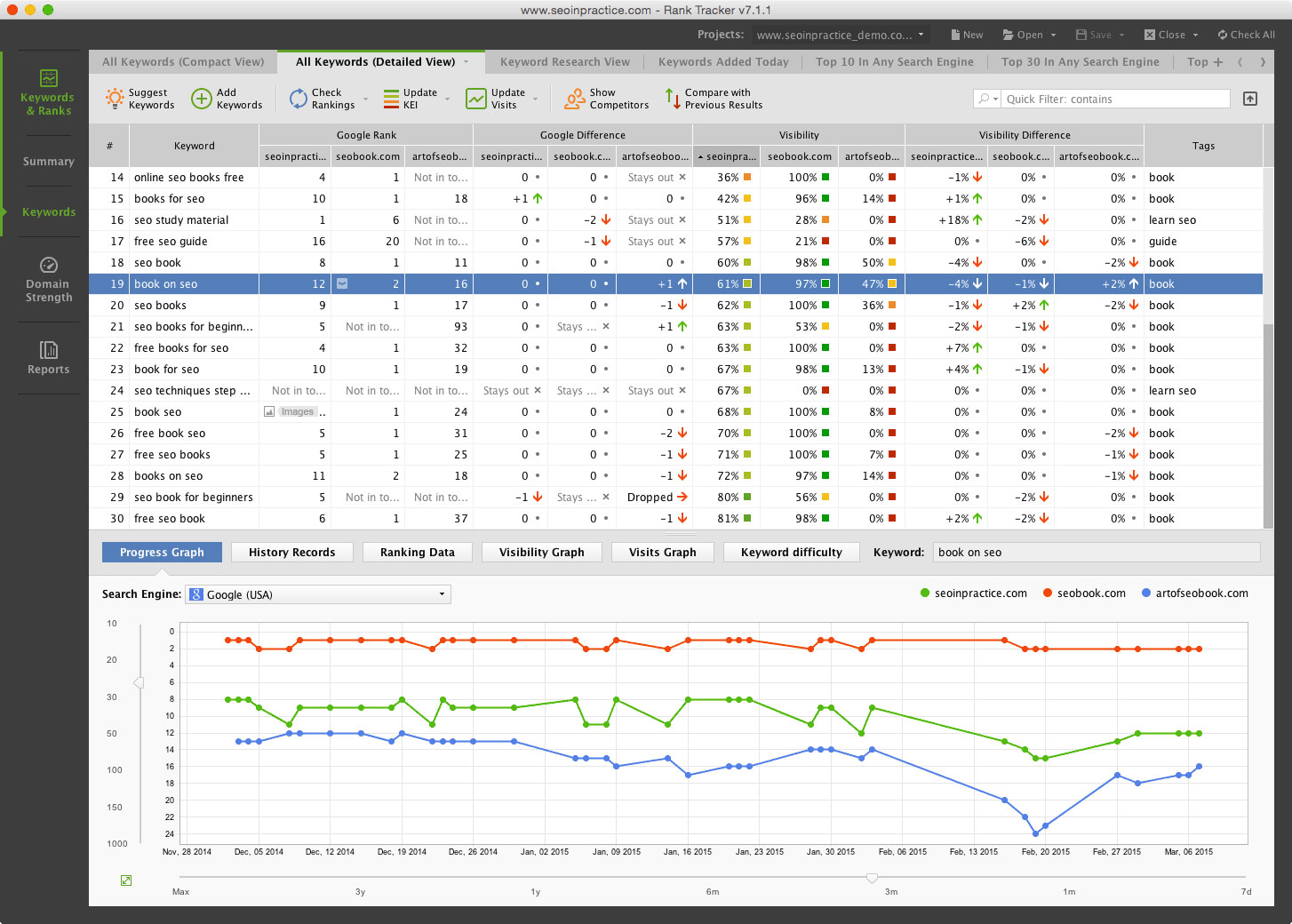Click the Show Competitors icon
The image size is (1292, 924).
pyautogui.click(x=574, y=99)
